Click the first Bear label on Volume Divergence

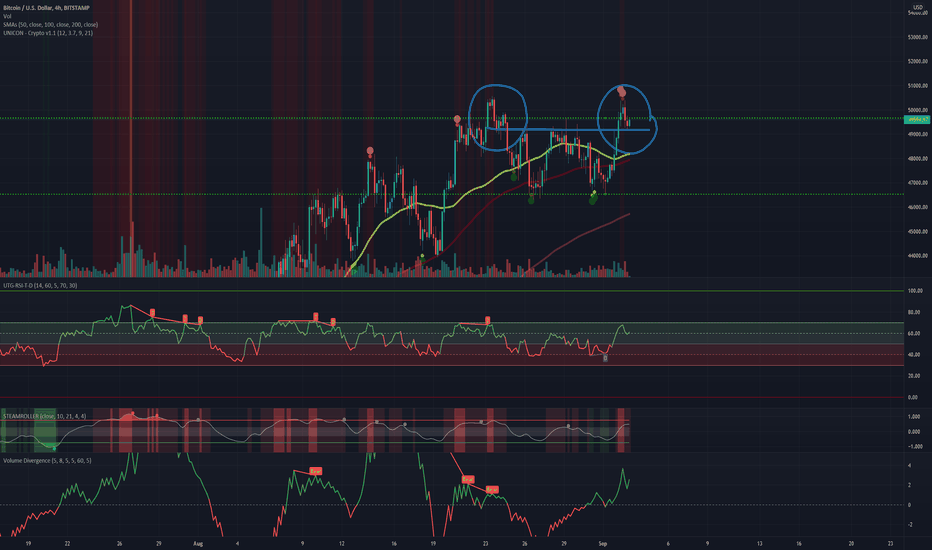[316, 471]
